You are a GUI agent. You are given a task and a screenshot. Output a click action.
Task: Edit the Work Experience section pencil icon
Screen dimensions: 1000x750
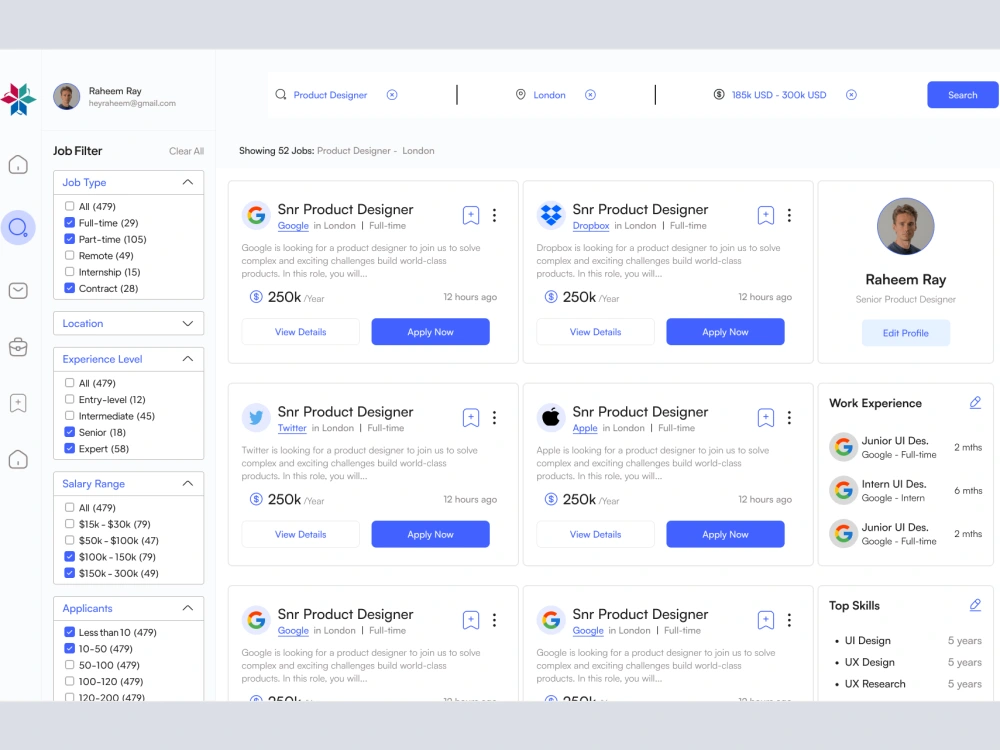975,402
